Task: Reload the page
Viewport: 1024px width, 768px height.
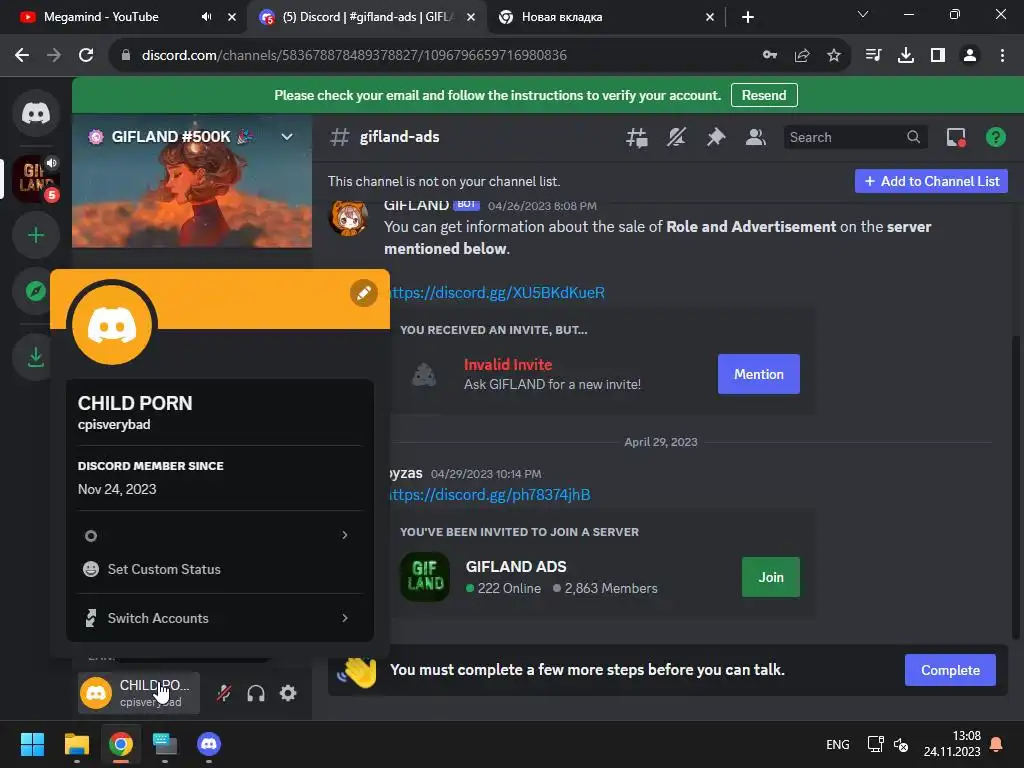Action: (86, 55)
